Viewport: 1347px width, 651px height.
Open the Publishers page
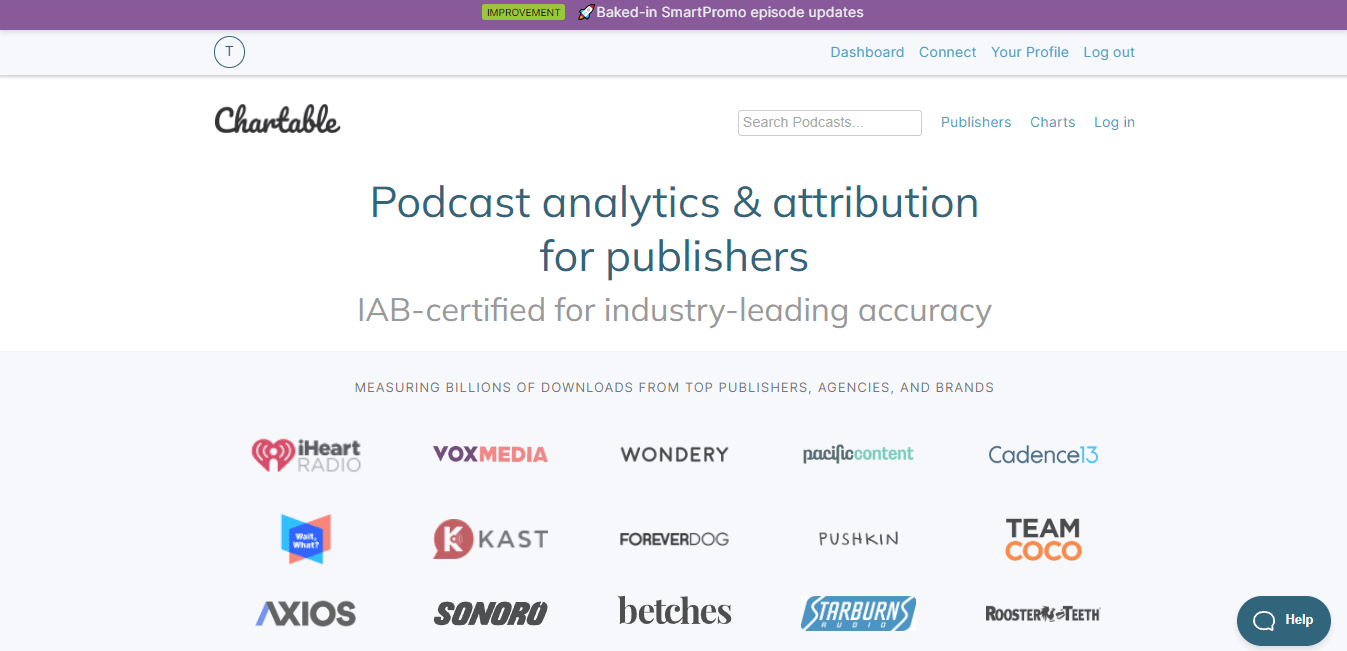[976, 122]
